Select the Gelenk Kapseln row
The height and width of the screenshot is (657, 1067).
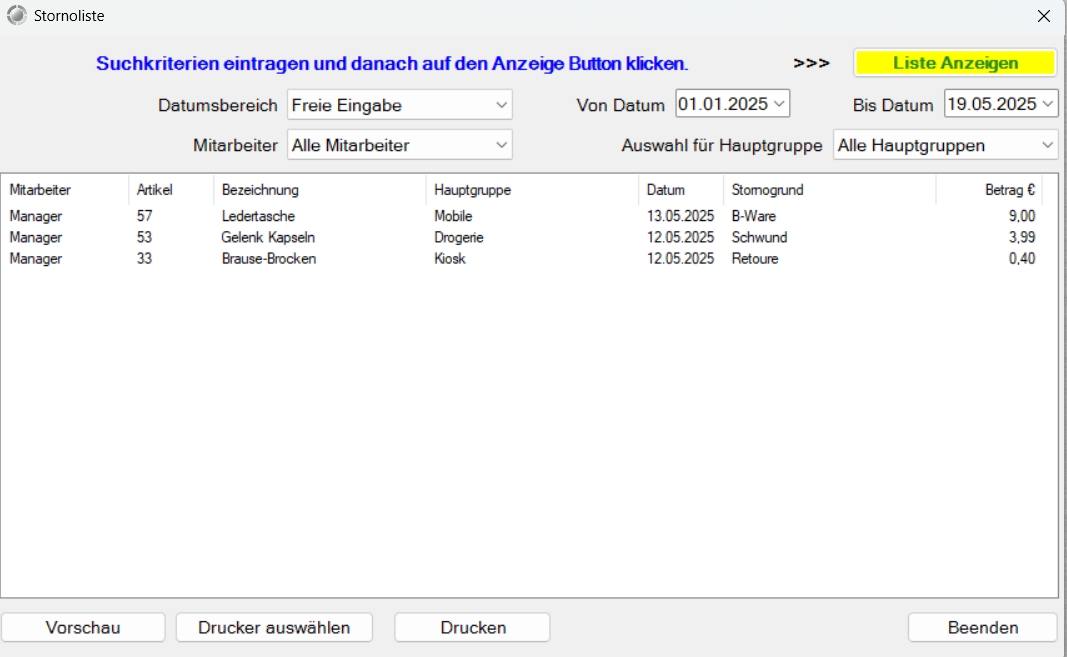point(267,238)
